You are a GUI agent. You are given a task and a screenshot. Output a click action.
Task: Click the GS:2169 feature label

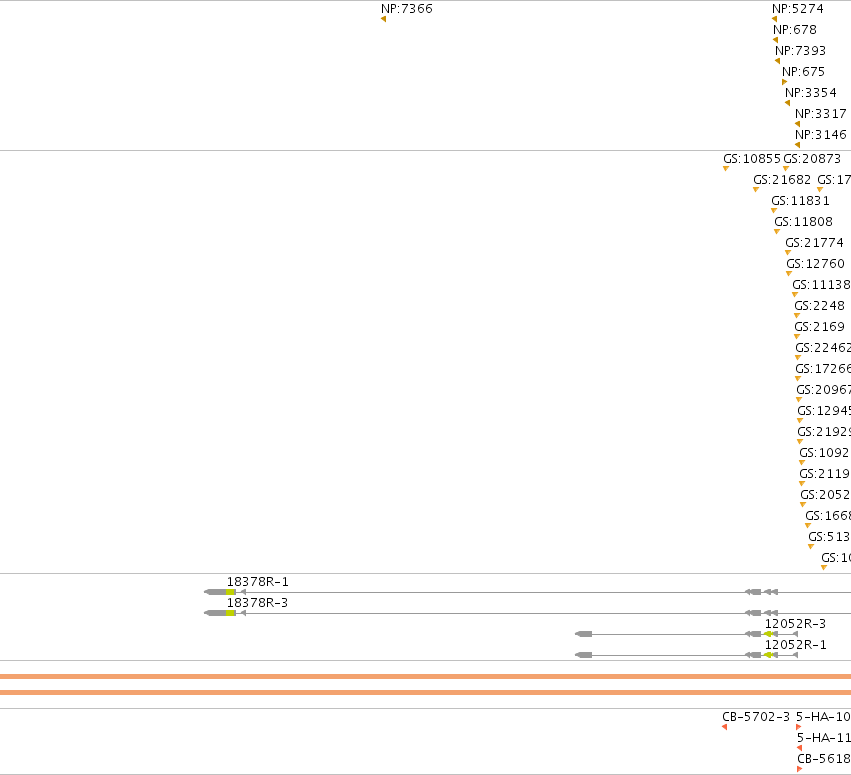pyautogui.click(x=820, y=327)
